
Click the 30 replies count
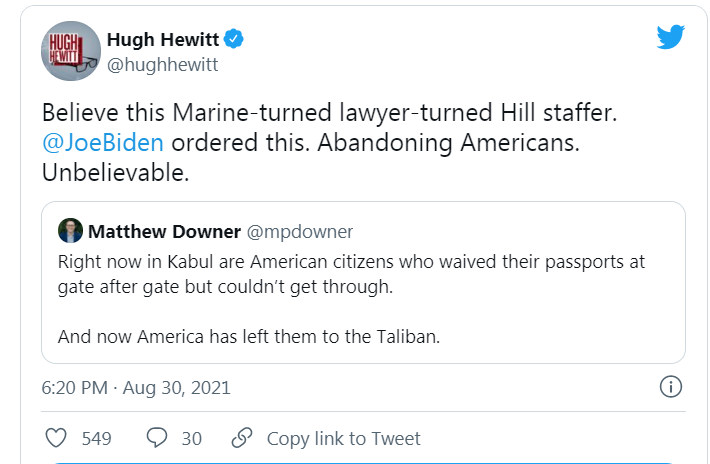click(x=191, y=438)
